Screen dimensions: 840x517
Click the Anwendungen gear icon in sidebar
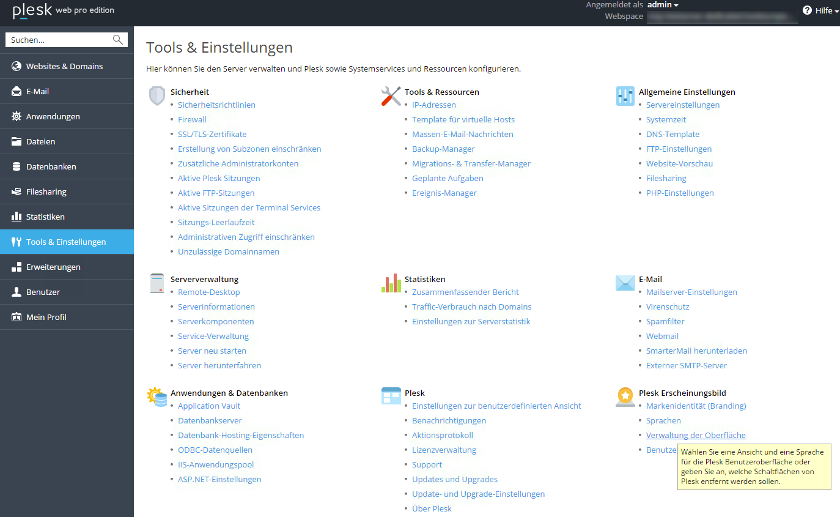(x=17, y=116)
